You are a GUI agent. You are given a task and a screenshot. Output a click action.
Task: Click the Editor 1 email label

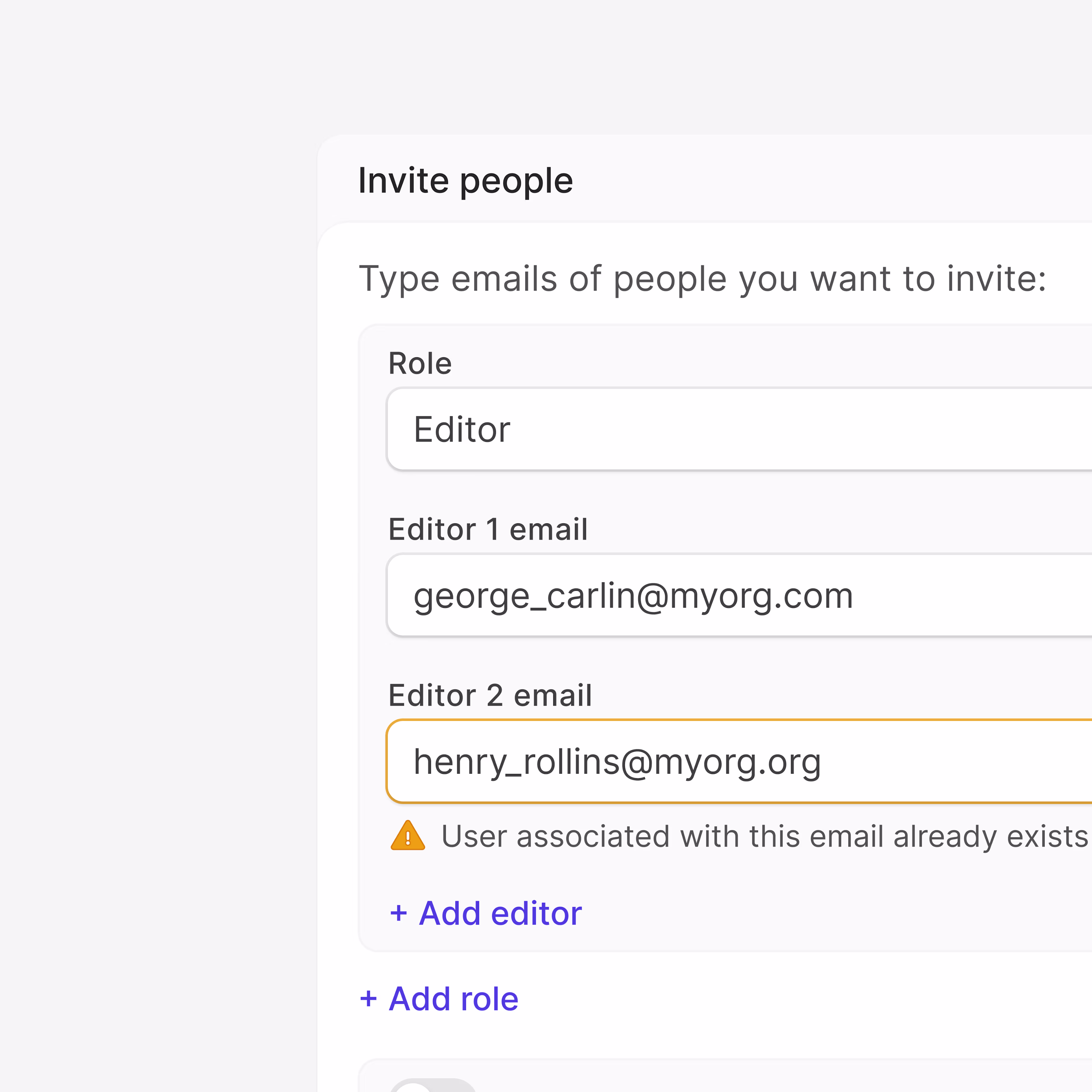[x=488, y=529]
